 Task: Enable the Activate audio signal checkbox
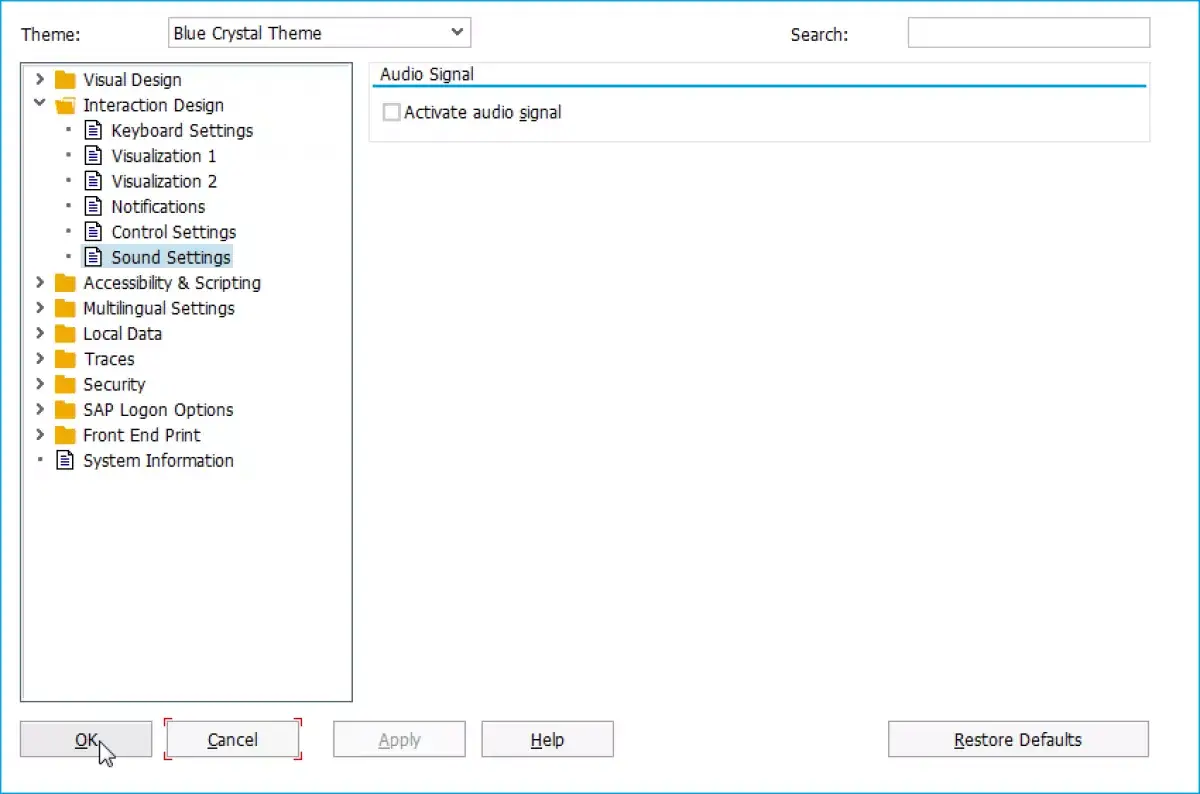click(392, 113)
